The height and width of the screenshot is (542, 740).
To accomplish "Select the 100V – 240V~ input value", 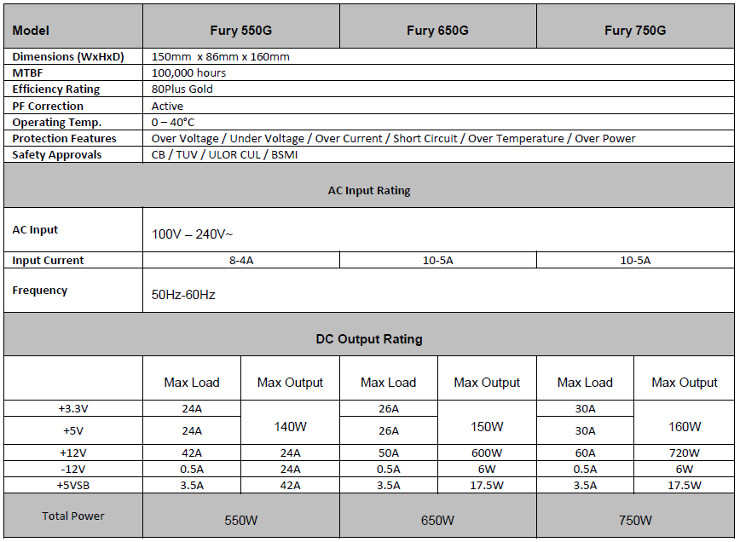I will coord(192,234).
